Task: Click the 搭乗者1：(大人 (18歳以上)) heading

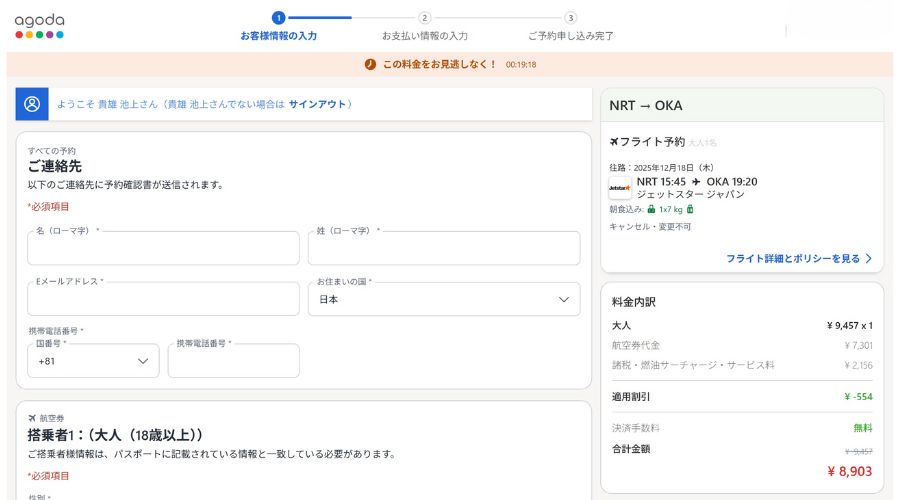Action: (x=115, y=435)
